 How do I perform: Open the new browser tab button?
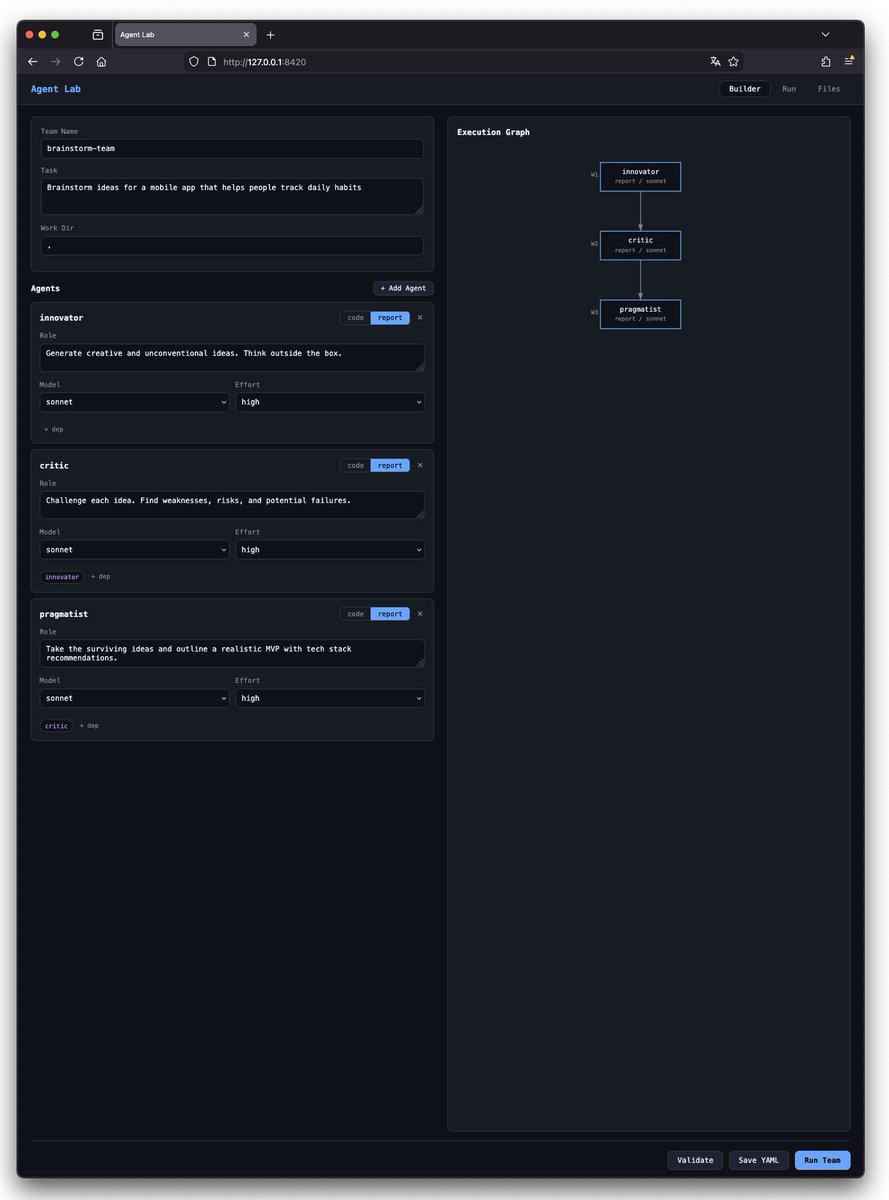pos(270,35)
